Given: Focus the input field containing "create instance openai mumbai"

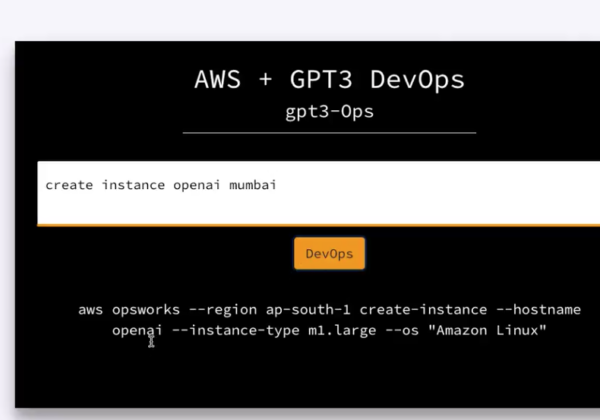Looking at the screenshot, I should coord(318,193).
